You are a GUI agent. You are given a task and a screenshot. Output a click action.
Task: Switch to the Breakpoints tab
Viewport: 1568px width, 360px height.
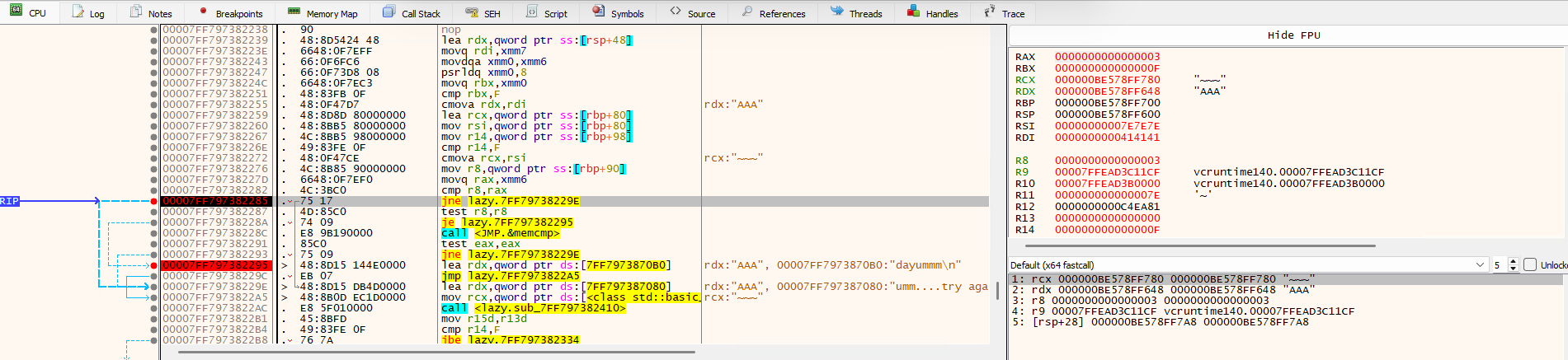[230, 13]
